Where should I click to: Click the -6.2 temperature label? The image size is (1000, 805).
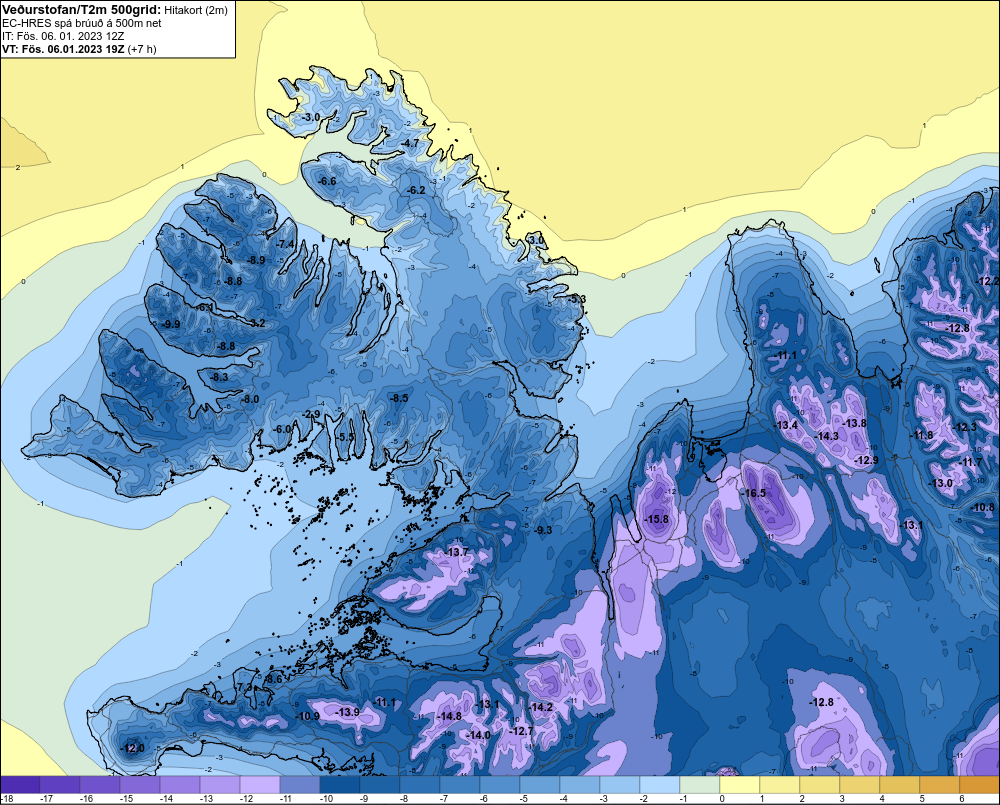(x=415, y=190)
